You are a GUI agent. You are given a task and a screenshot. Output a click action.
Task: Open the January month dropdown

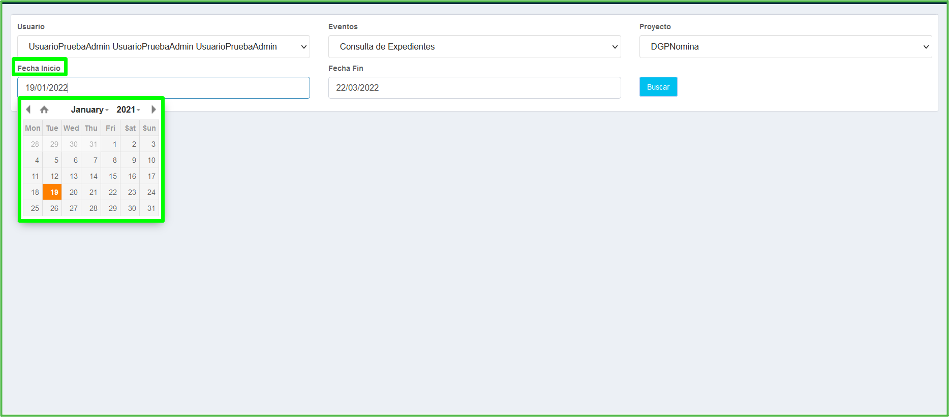point(89,109)
